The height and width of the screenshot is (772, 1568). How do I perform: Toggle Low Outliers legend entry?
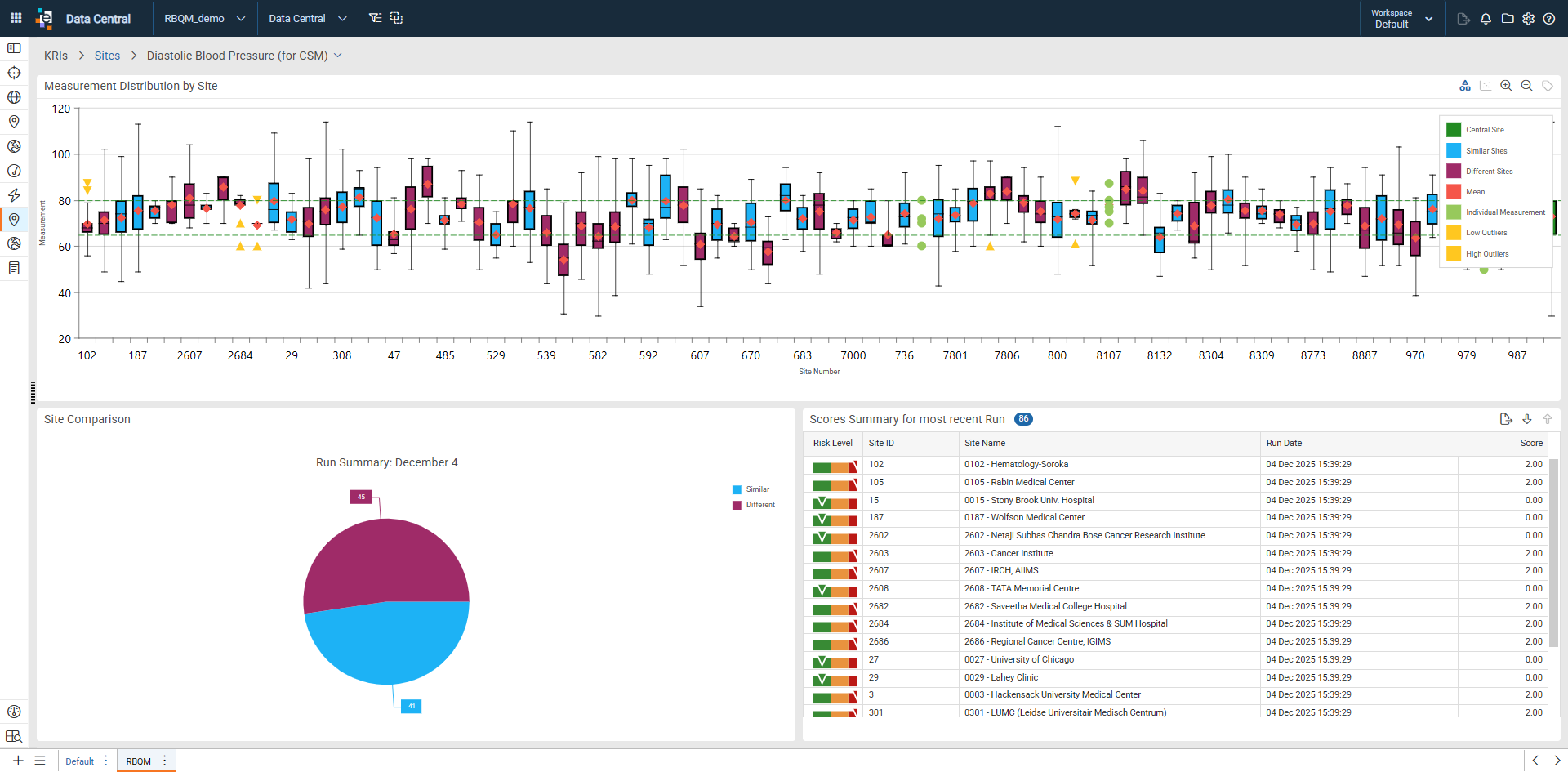[x=1477, y=233]
